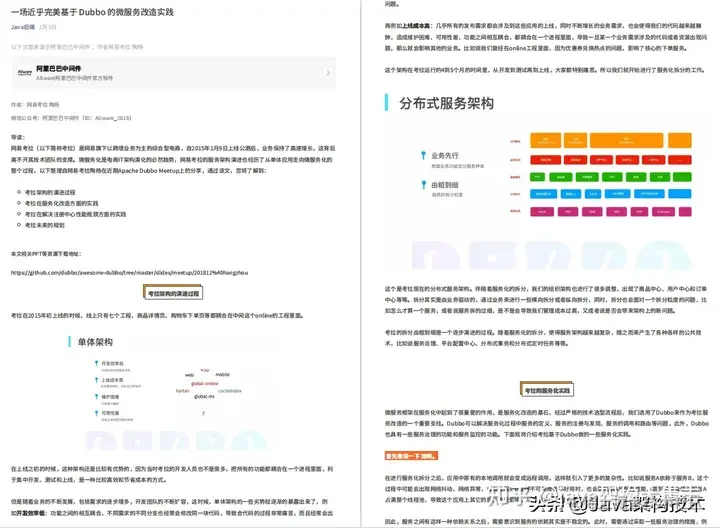Click the mobile label in 单体架构 diagram

point(223,375)
